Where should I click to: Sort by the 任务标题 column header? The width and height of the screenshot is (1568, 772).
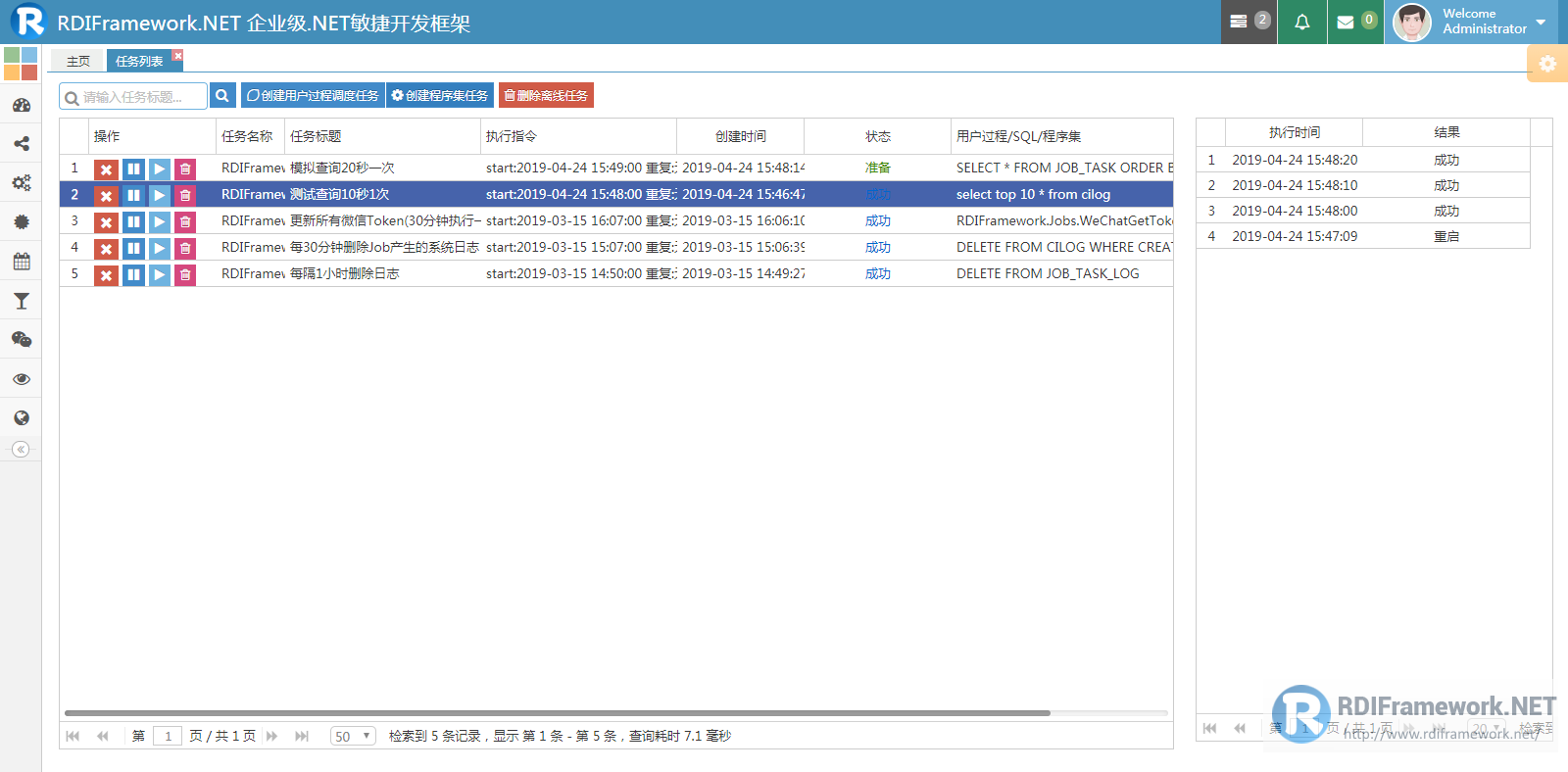pos(382,136)
